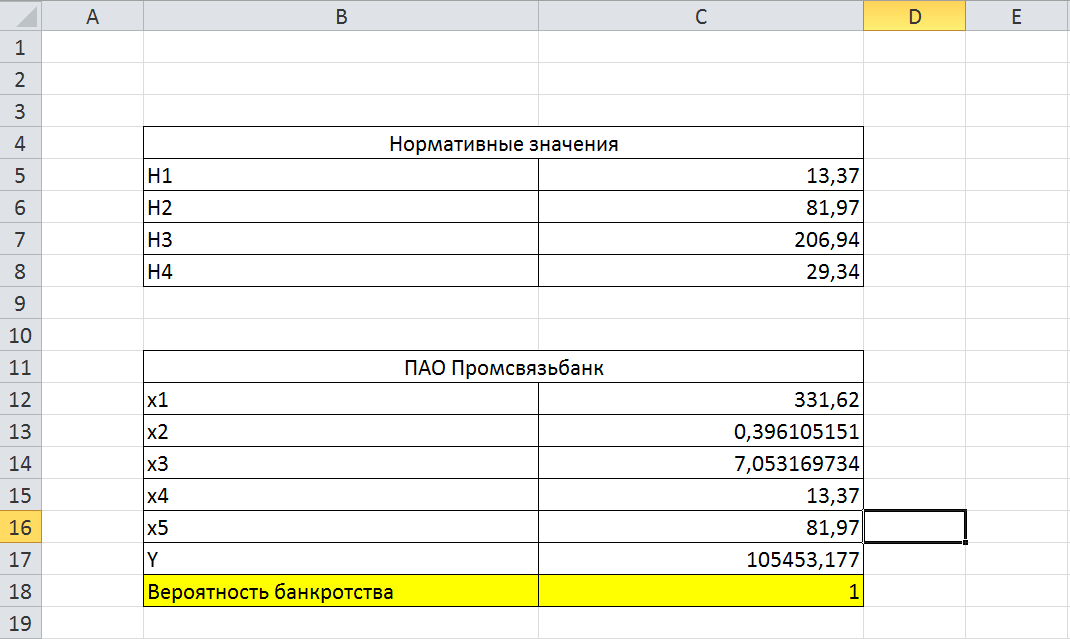Click the 'ПАО Промсвязьбанк' title cell
This screenshot has width=1070, height=639.
(504, 367)
